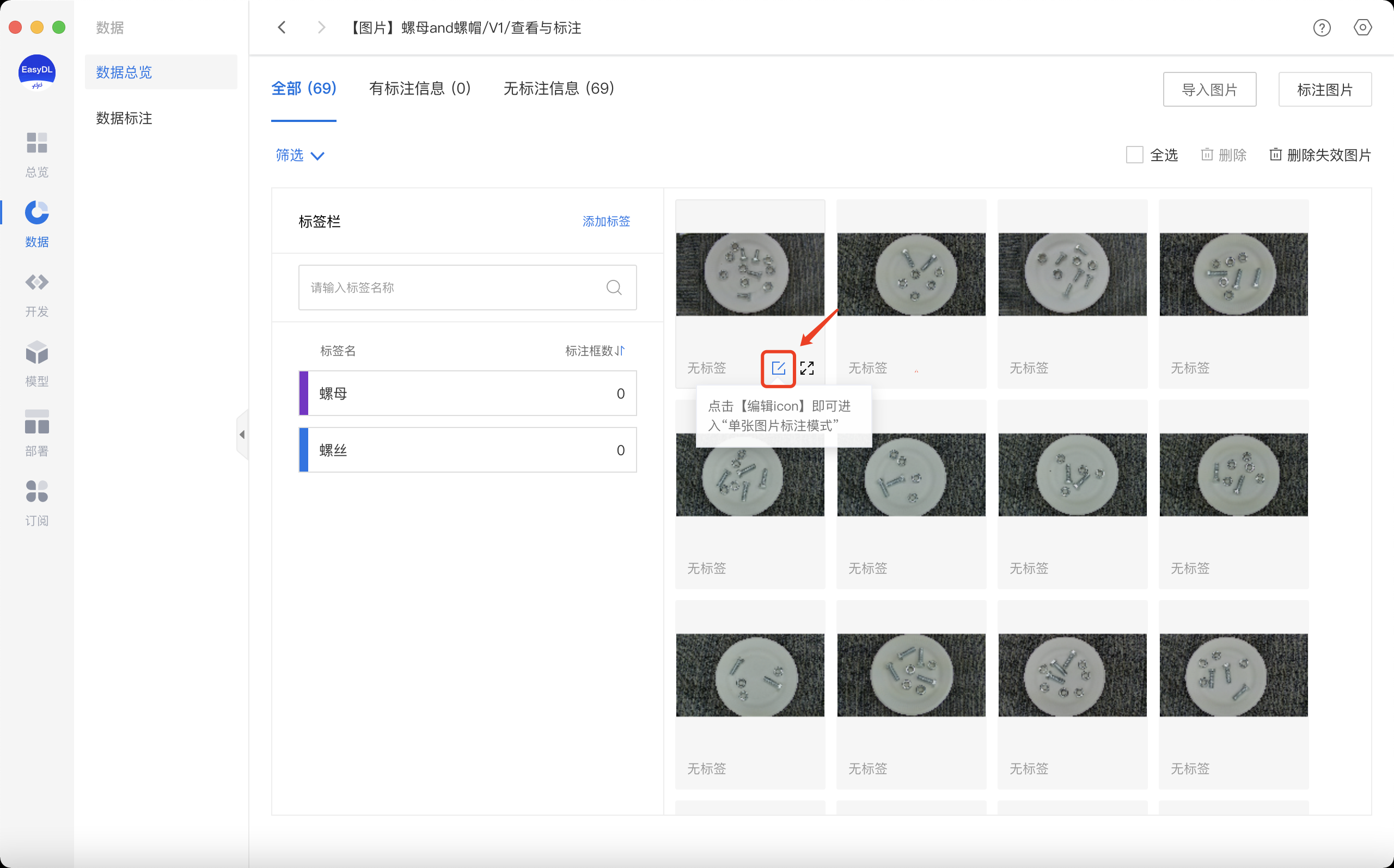The image size is (1394, 868).
Task: Switch to the 全部 (69) tab
Action: [304, 88]
